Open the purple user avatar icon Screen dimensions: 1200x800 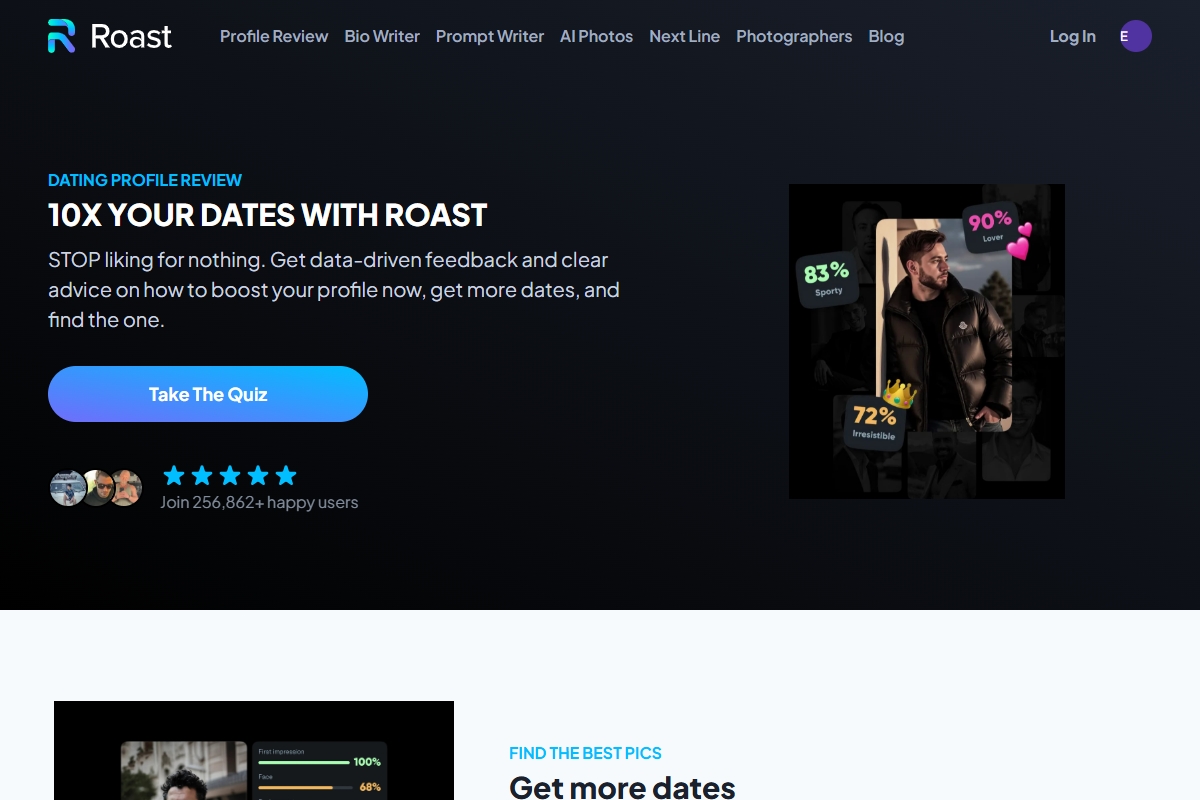[x=1136, y=36]
